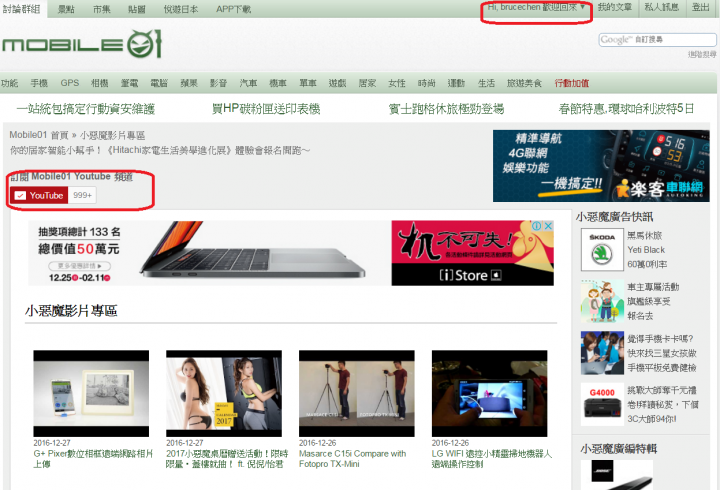The width and height of the screenshot is (720, 490).
Task: Open the bruce chen welcome dropdown
Action: (x=536, y=7)
